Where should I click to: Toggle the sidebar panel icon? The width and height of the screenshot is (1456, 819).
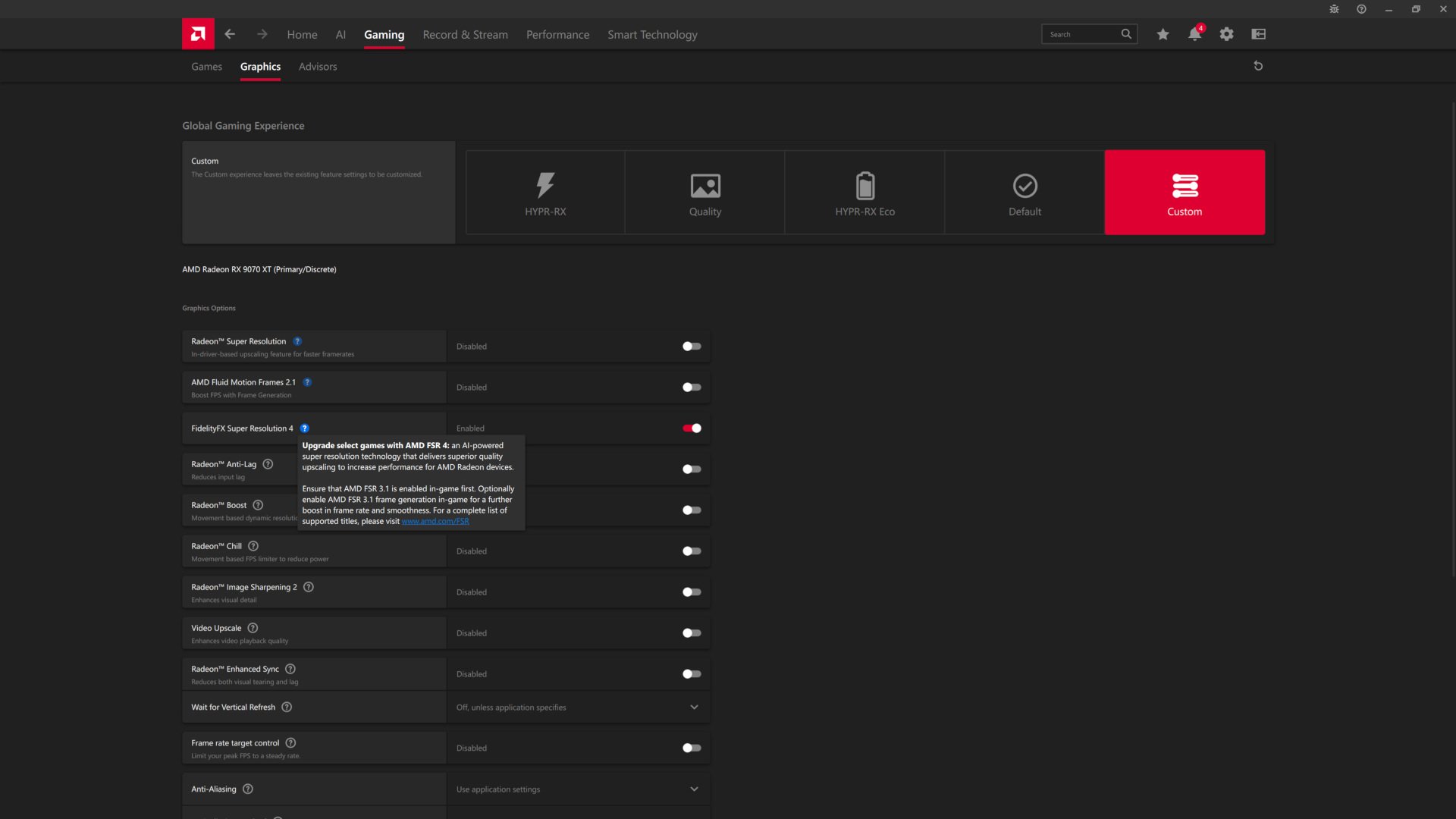(1259, 34)
